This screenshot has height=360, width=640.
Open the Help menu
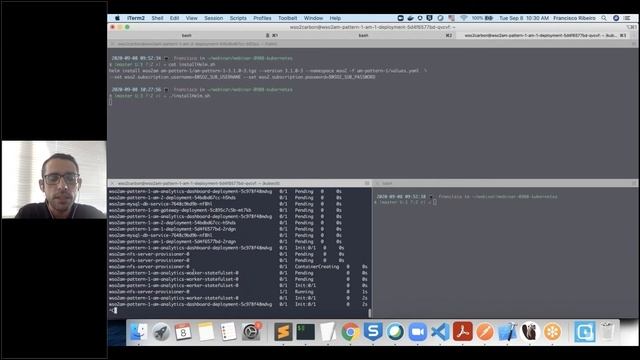coord(335,18)
